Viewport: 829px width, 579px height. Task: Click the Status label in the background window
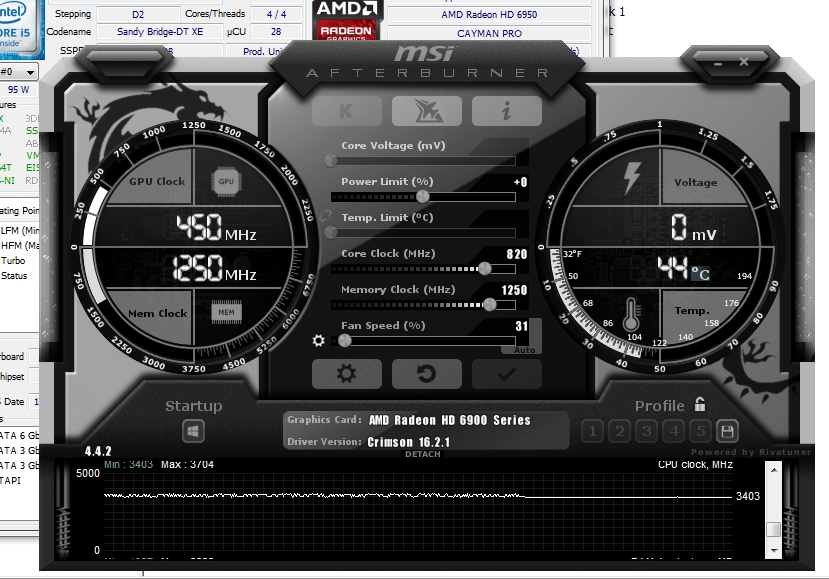click(14, 276)
